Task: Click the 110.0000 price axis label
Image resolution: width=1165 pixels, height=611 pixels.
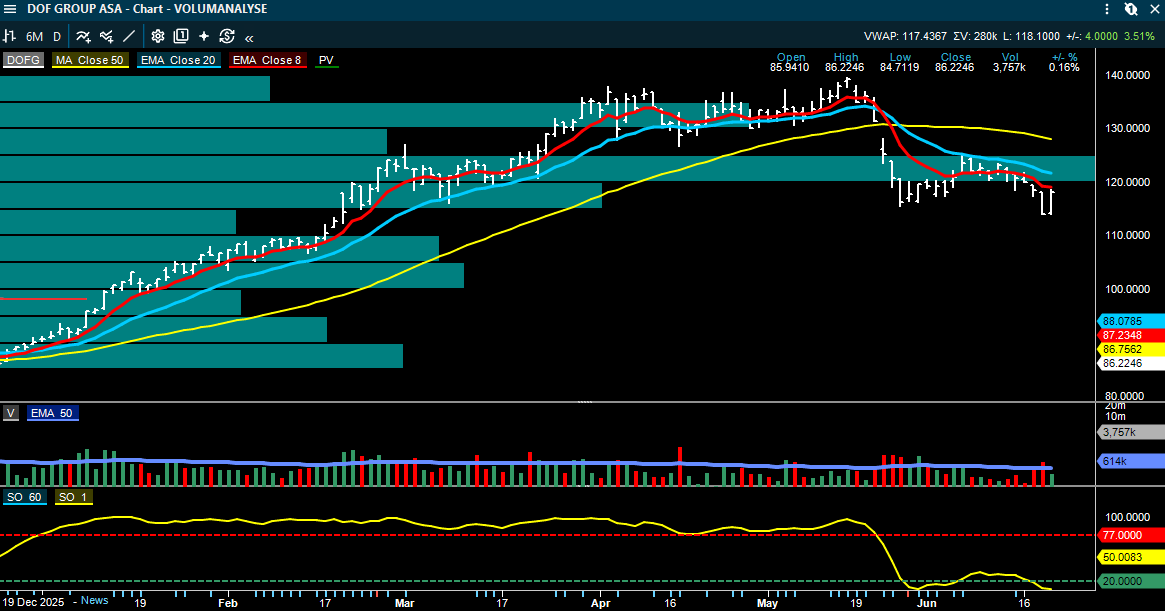Action: click(1127, 235)
